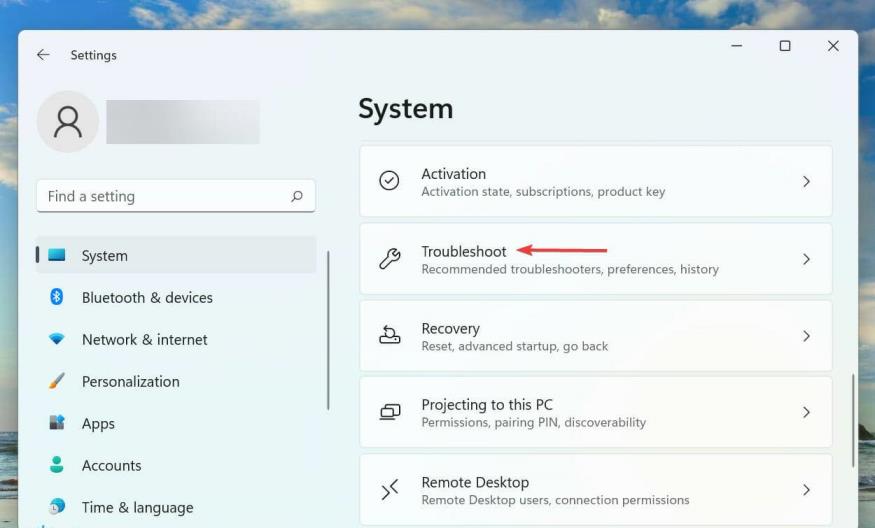
Task: Click the Find a setting search box
Action: [176, 196]
